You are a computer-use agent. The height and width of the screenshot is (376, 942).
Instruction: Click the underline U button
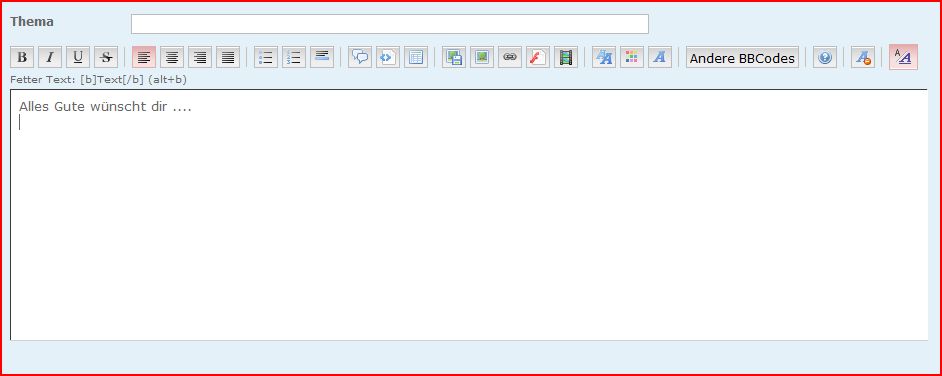click(x=78, y=58)
